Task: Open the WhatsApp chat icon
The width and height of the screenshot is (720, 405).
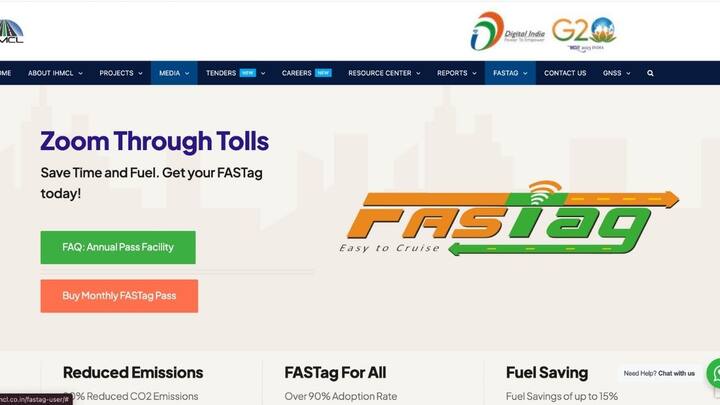Action: [x=715, y=374]
